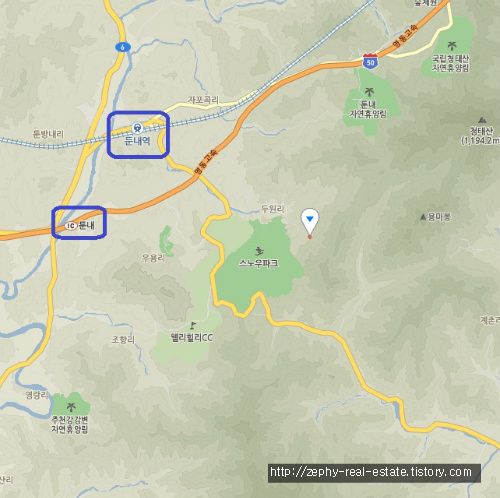Select the 우용리 place label
The width and height of the screenshot is (500, 498).
point(153,258)
